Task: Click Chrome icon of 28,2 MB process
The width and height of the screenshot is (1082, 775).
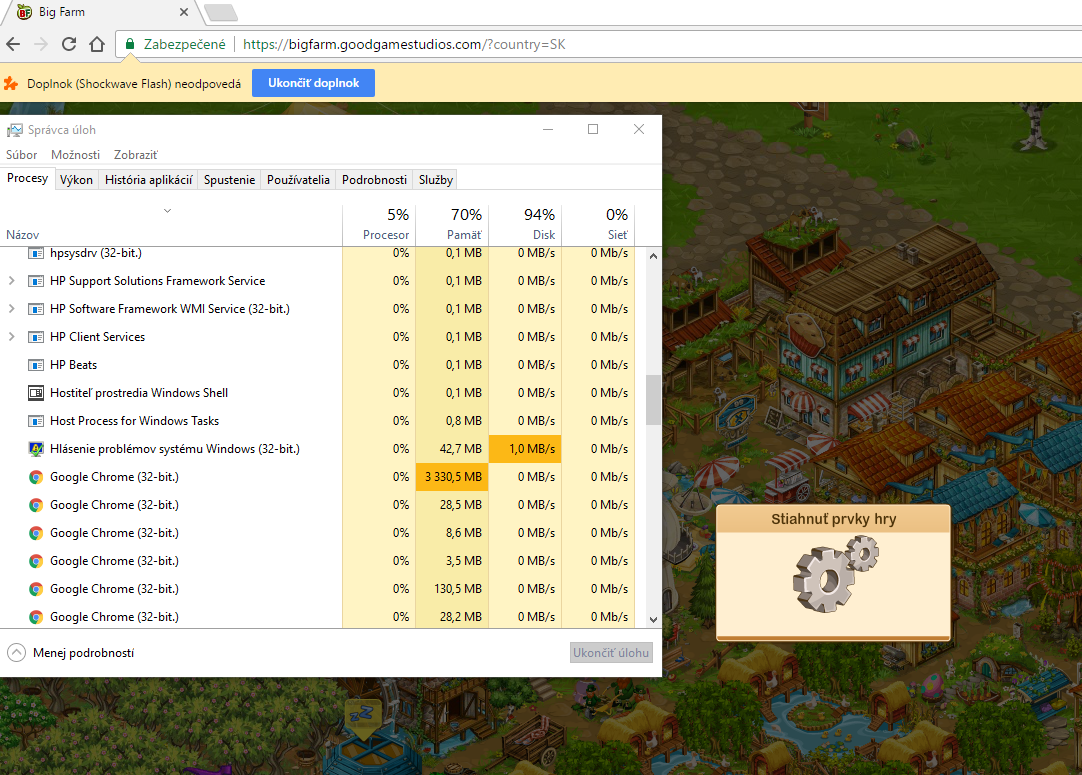Action: (36, 617)
